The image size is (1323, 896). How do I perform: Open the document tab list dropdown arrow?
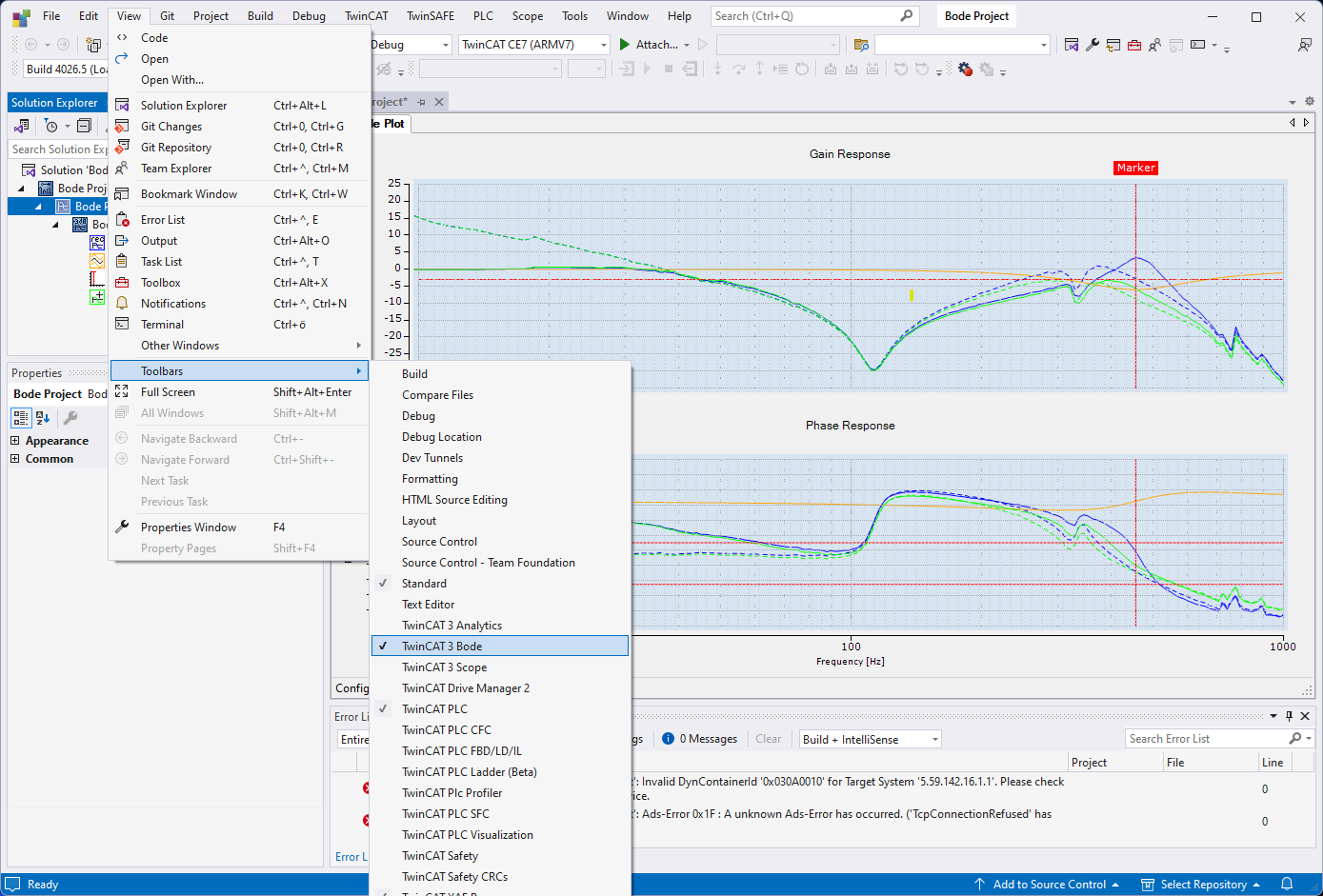click(1293, 102)
